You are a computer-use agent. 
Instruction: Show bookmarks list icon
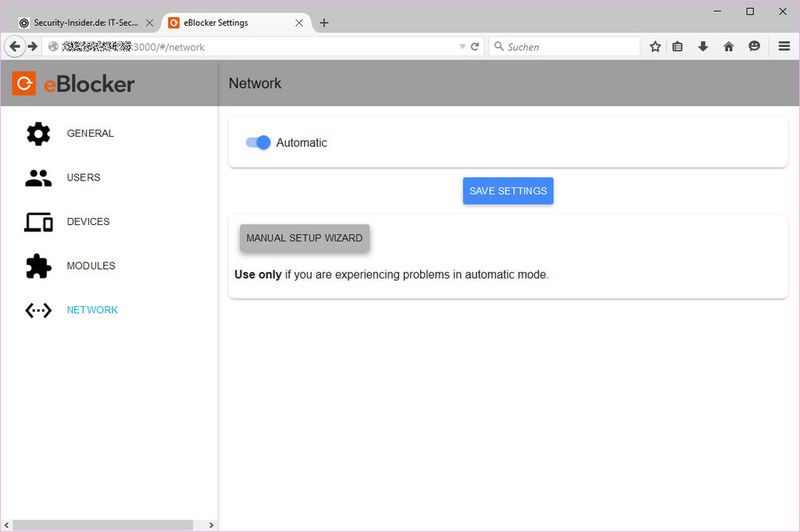tap(678, 47)
